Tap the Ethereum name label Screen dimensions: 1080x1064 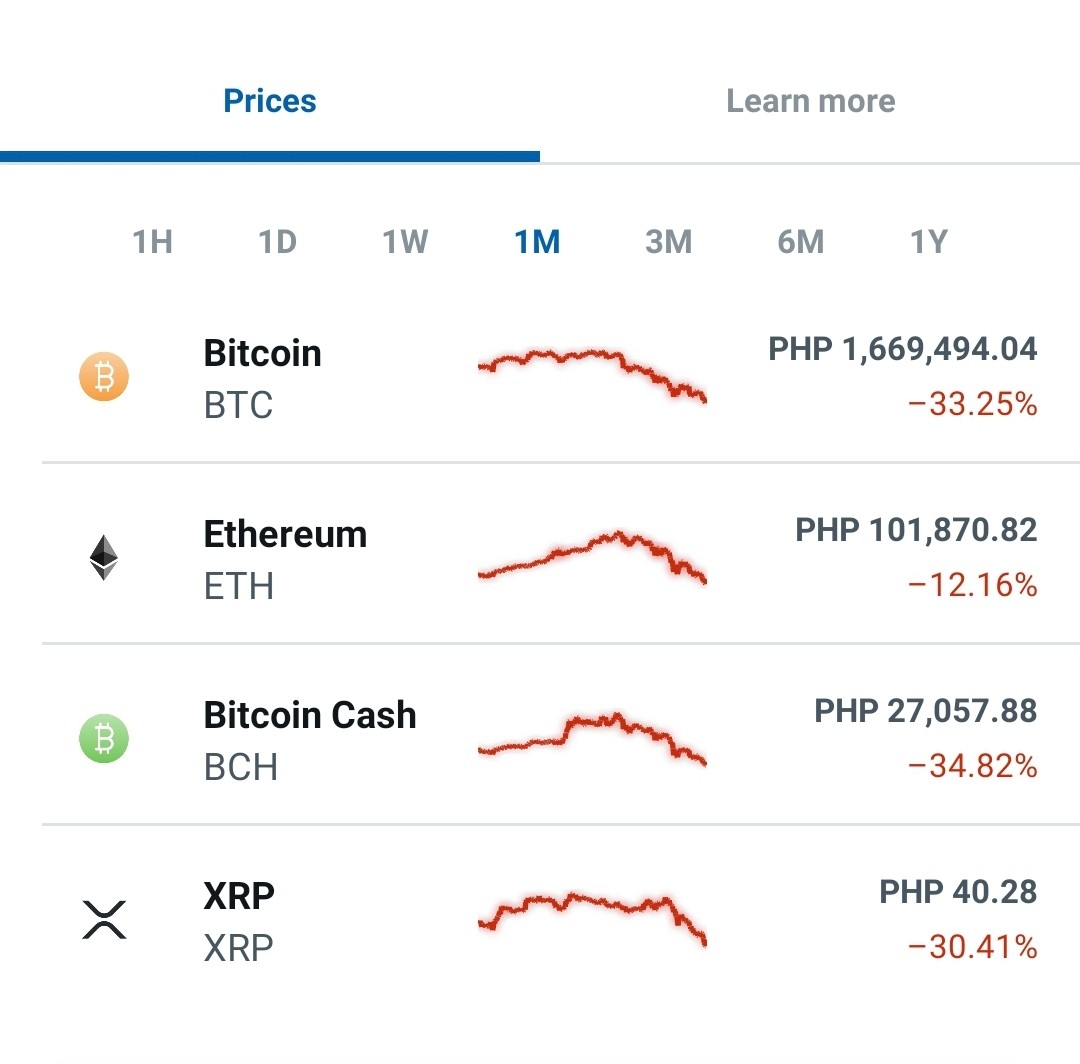[x=285, y=534]
